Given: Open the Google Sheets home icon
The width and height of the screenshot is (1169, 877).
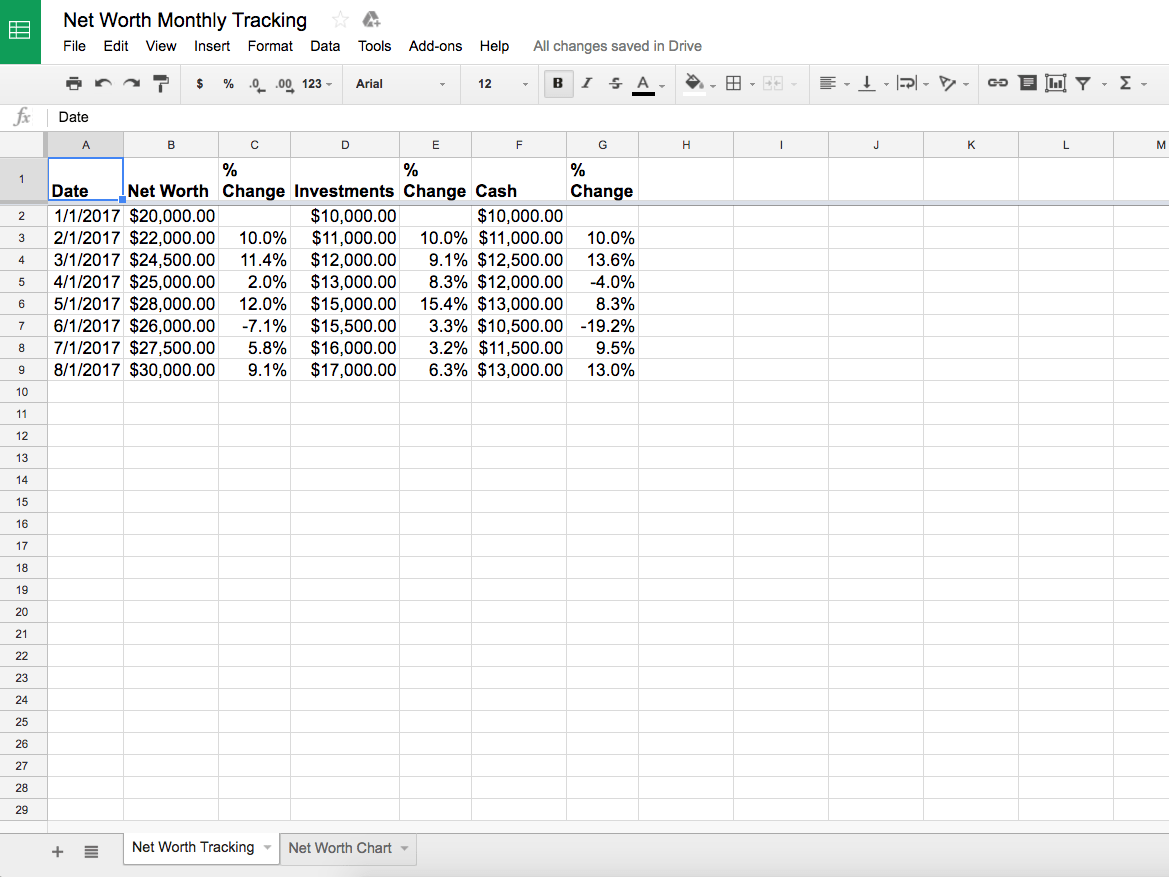Looking at the screenshot, I should (20, 31).
